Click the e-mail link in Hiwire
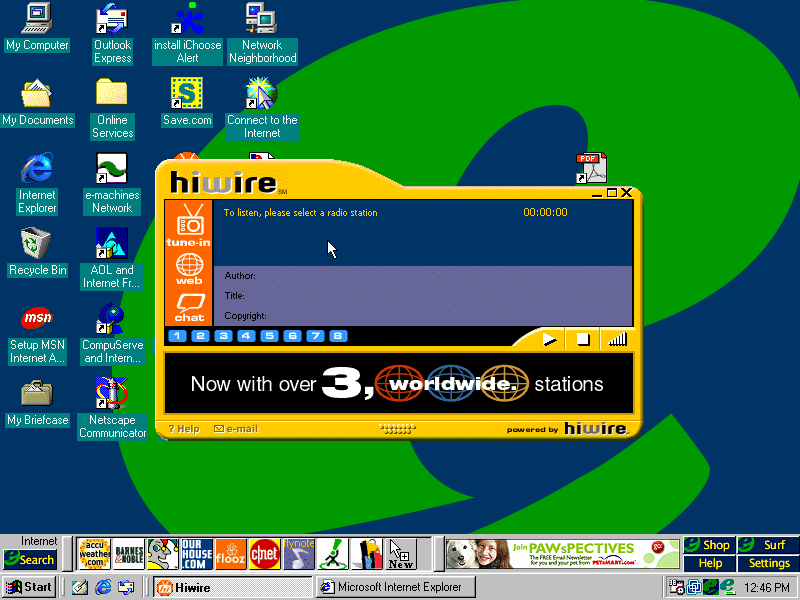 (x=236, y=429)
